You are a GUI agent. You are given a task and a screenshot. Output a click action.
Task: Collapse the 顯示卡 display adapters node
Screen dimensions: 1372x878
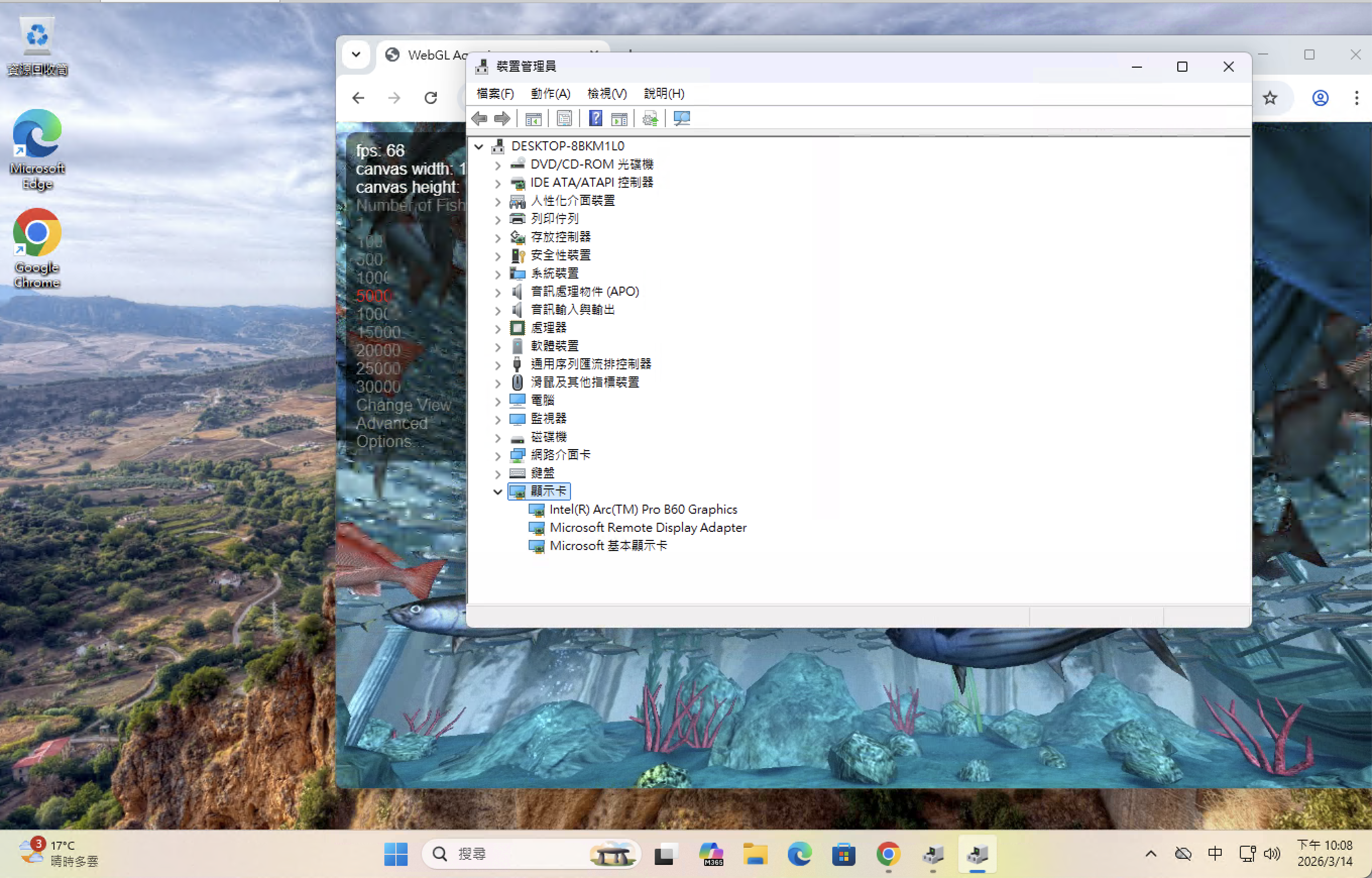point(497,491)
